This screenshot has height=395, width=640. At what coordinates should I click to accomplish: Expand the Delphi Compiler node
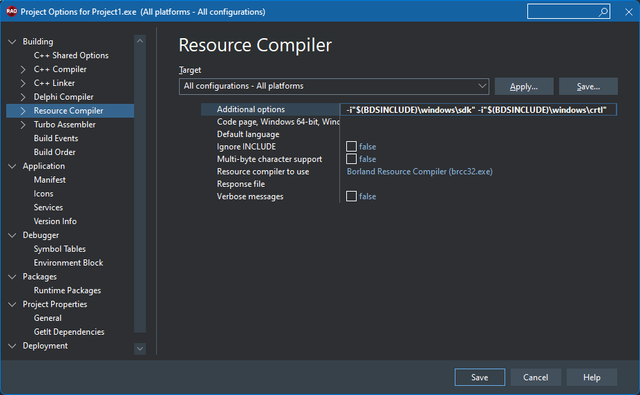pyautogui.click(x=23, y=97)
